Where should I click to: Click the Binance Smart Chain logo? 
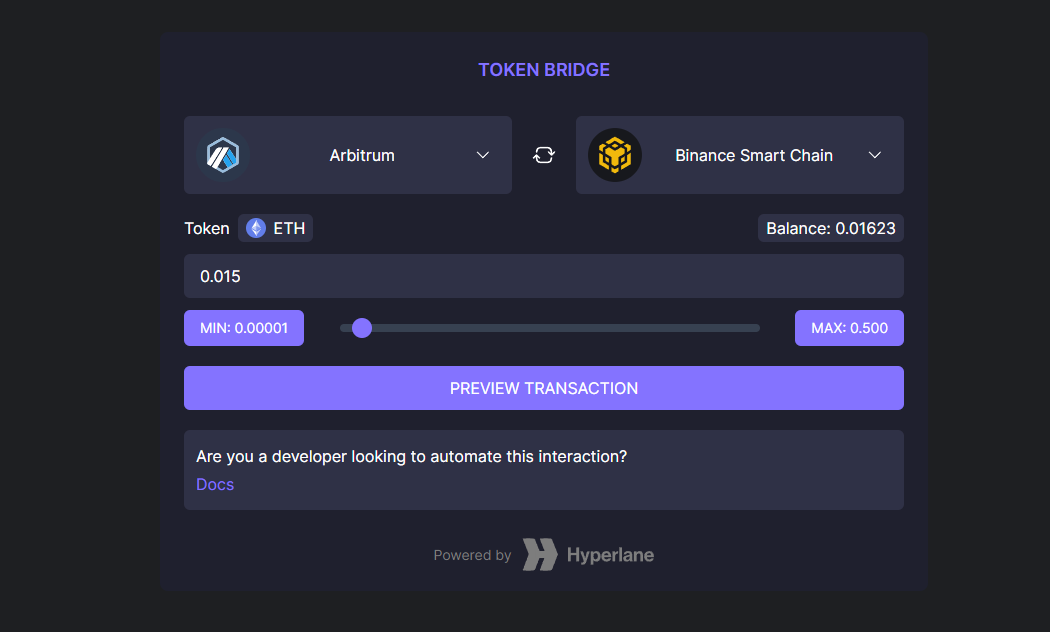pos(616,155)
